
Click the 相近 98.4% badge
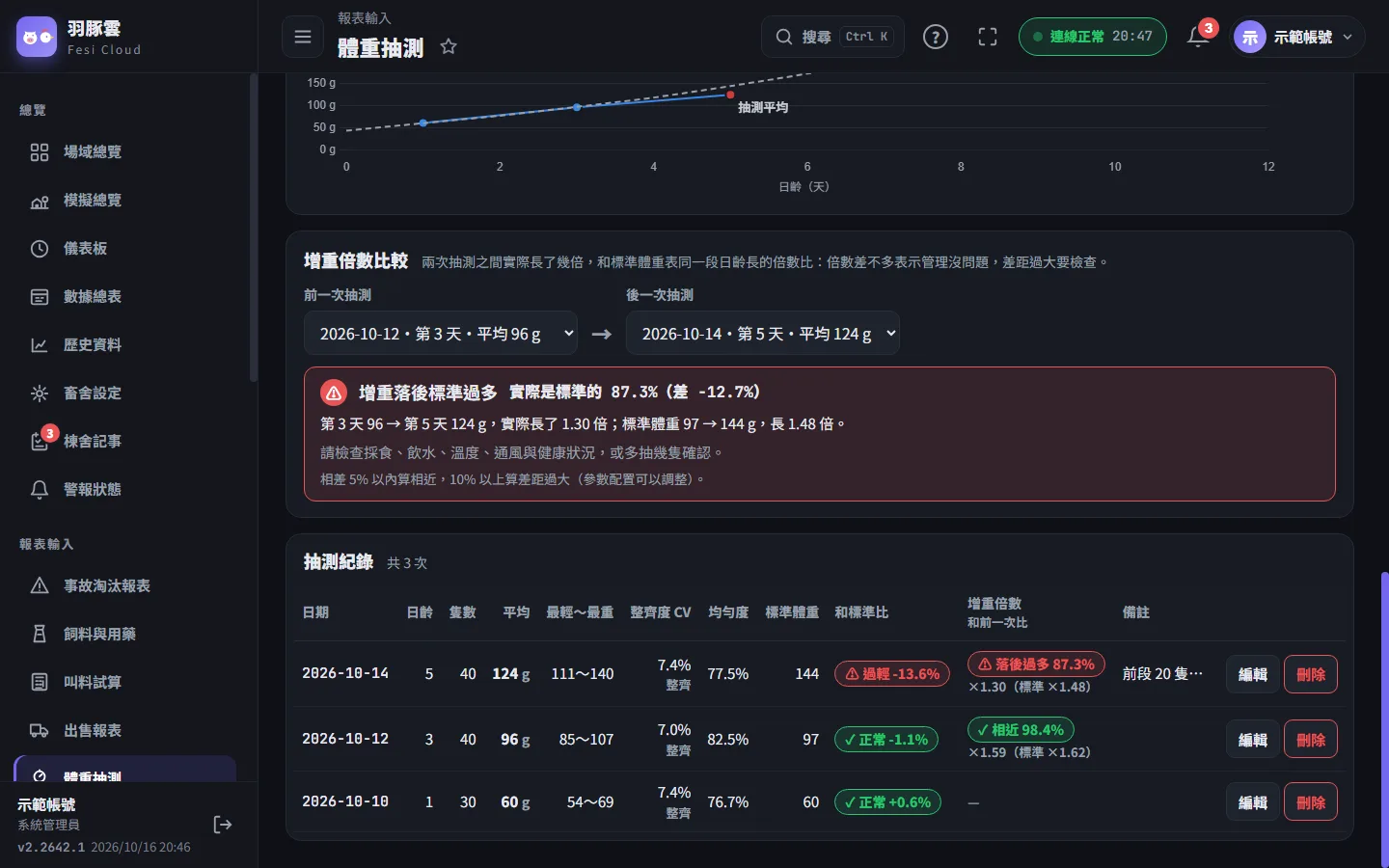pyautogui.click(x=1021, y=730)
